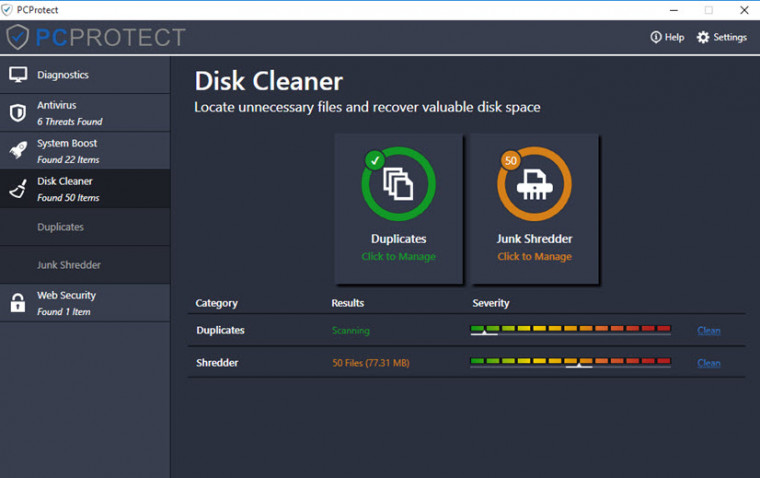The image size is (760, 478).
Task: Click the Disk Cleaner page heading
Action: coord(269,81)
